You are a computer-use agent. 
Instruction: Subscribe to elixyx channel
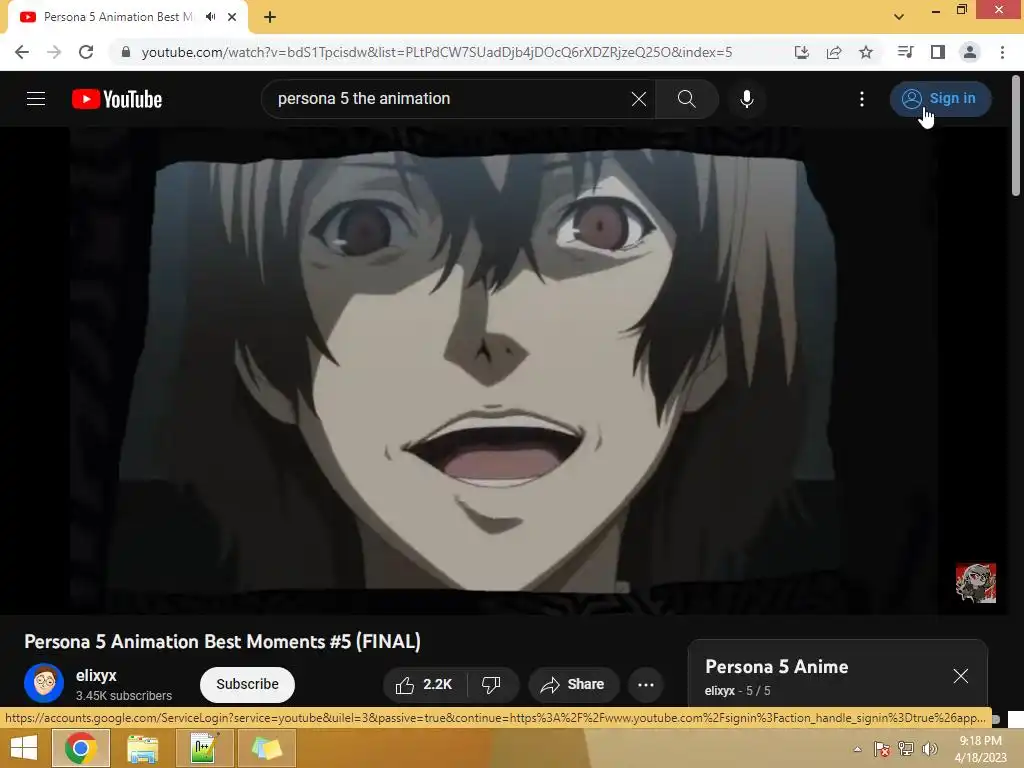click(x=248, y=684)
